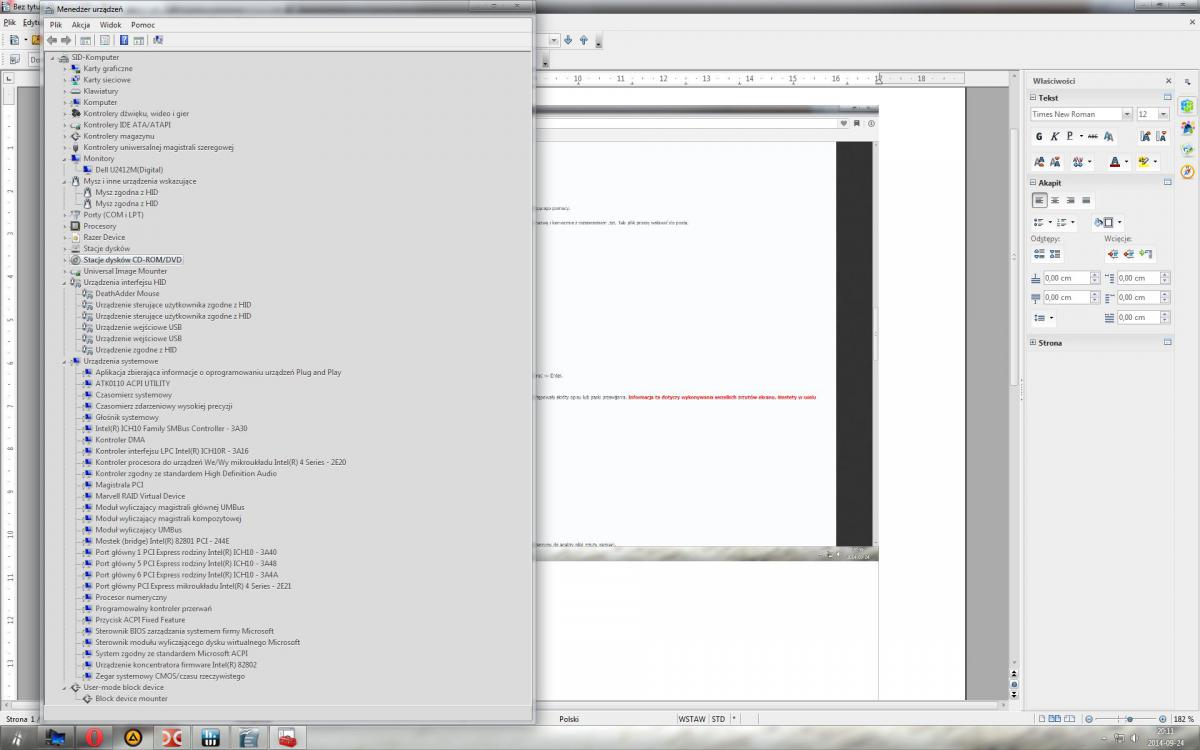Click the above-paragraph spacing input field
Image resolution: width=1200 pixels, height=750 pixels.
(1066, 278)
